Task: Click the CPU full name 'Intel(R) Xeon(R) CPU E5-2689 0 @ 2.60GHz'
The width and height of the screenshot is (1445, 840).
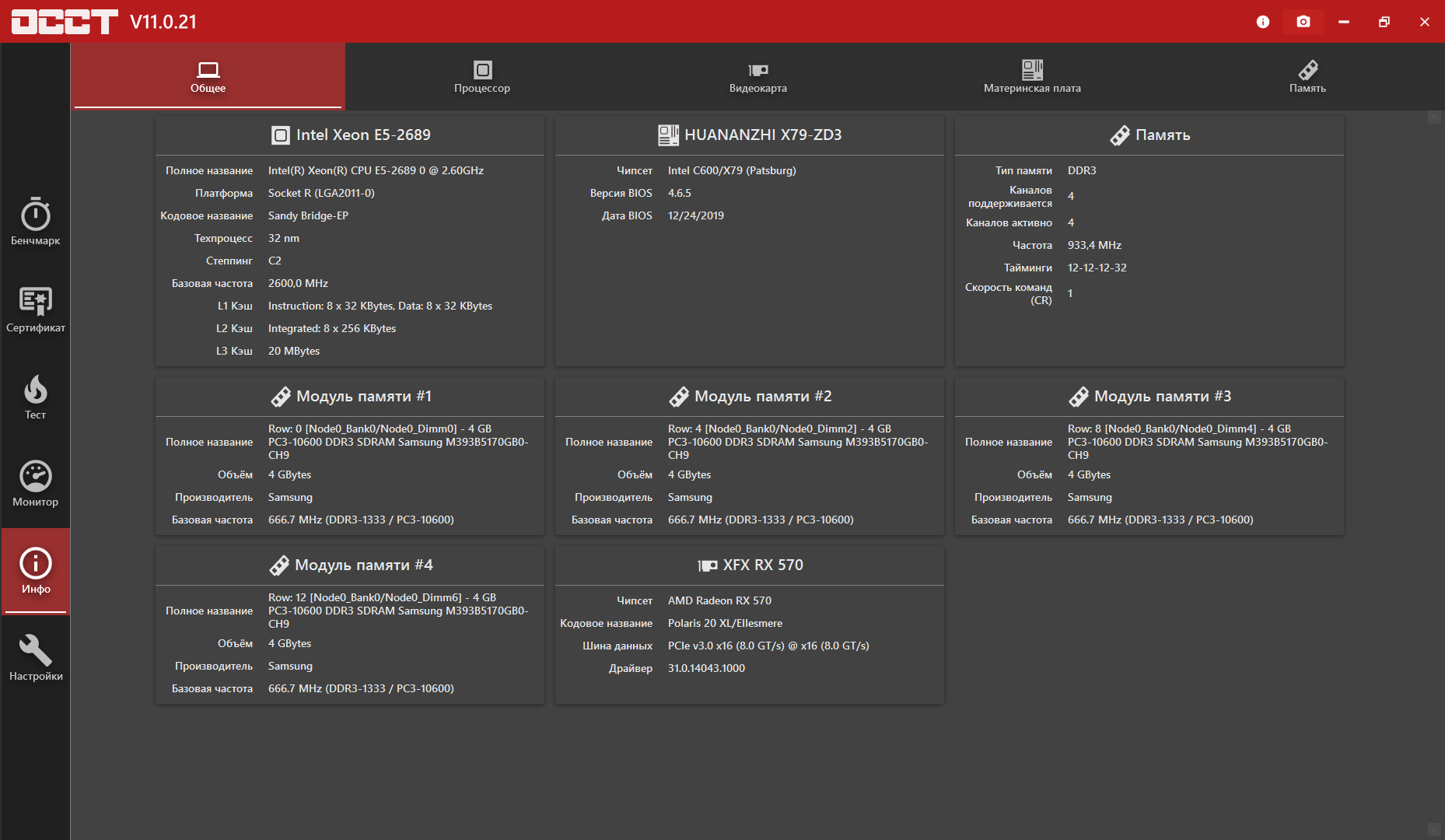Action: pos(376,170)
